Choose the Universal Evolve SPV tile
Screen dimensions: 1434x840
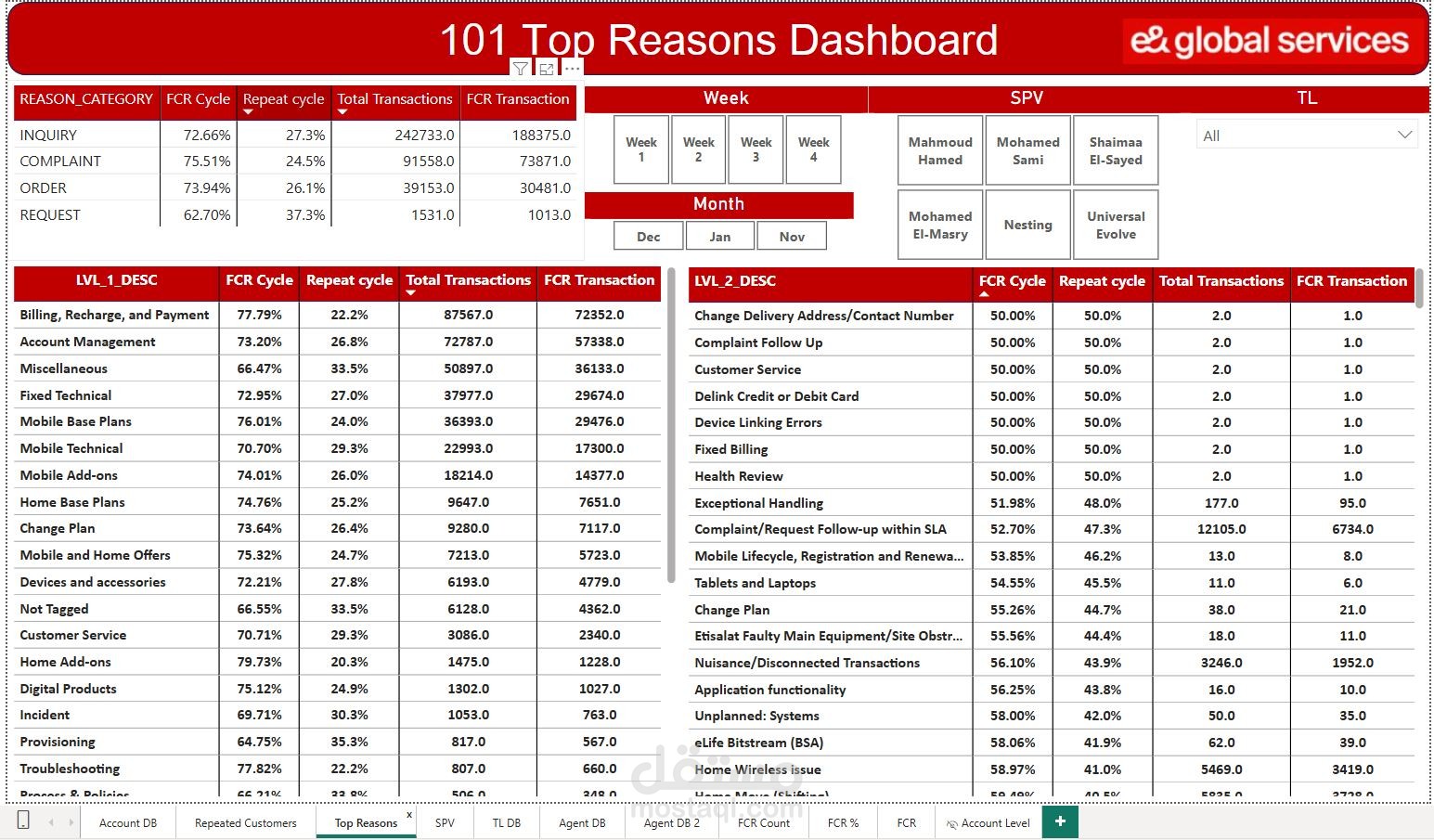point(1116,225)
